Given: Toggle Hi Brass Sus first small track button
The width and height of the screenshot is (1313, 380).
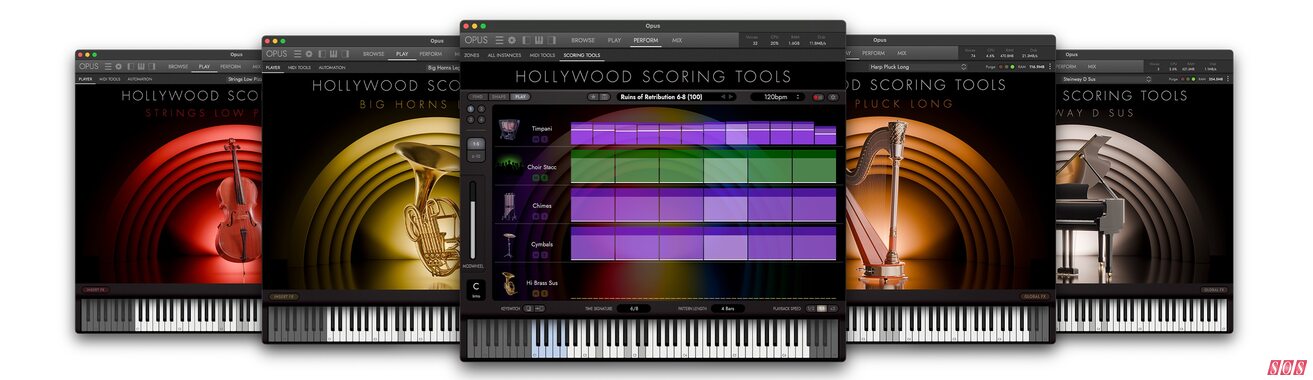Looking at the screenshot, I should point(536,293).
